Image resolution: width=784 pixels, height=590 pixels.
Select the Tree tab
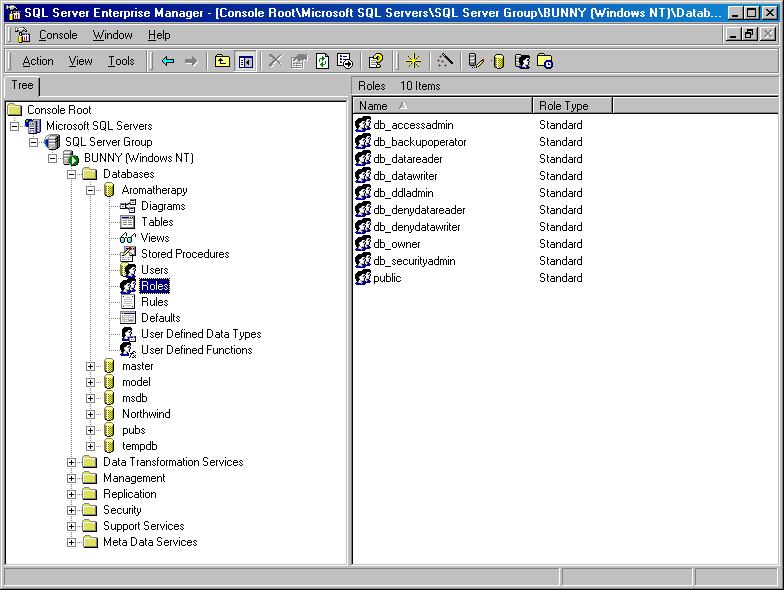coord(22,86)
